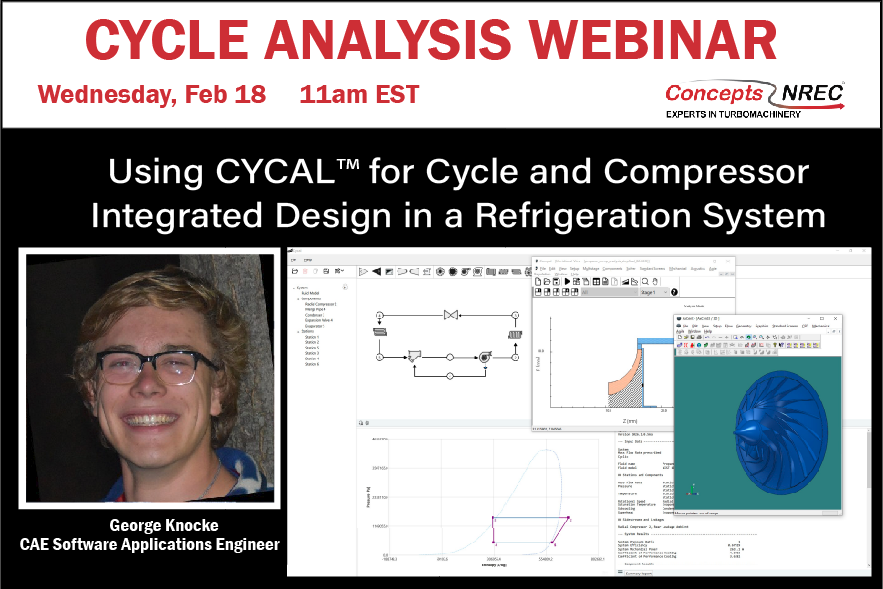This screenshot has height=589, width=883.
Task: Open the Geometry menu in AxCent window
Action: tap(743, 326)
